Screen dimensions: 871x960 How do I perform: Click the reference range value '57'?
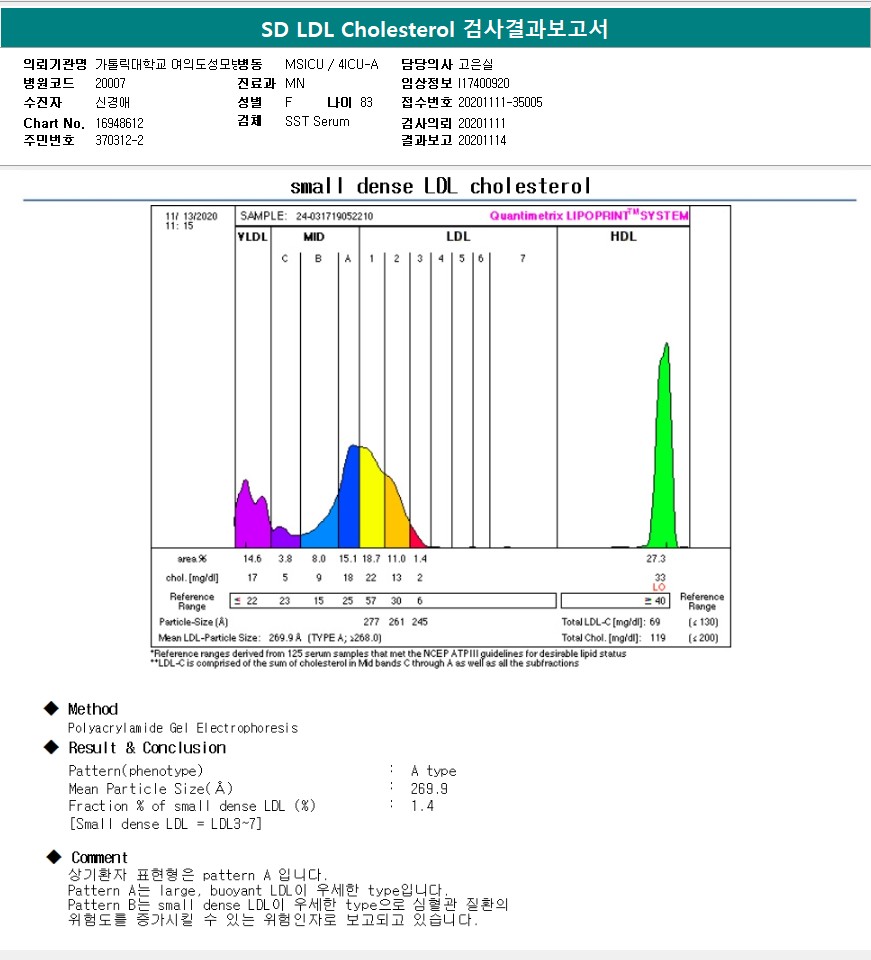click(371, 601)
